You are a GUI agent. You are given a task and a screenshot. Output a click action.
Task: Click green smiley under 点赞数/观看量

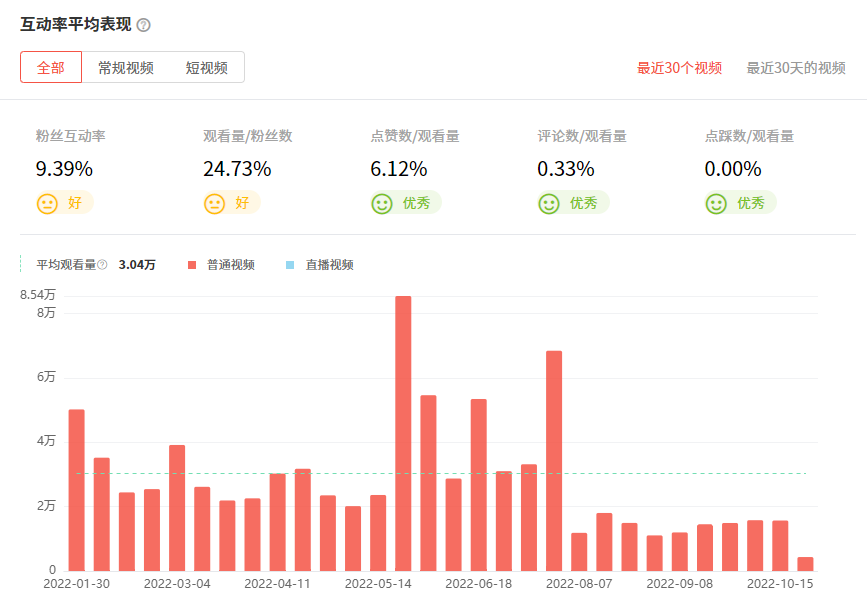(382, 203)
